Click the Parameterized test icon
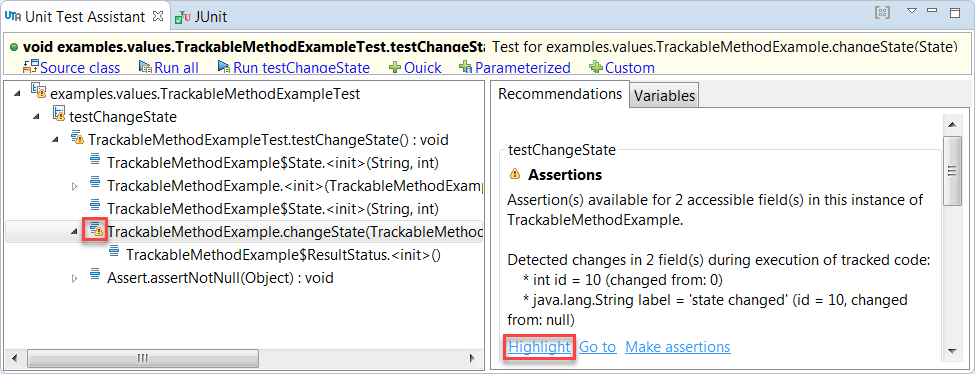 click(x=466, y=67)
